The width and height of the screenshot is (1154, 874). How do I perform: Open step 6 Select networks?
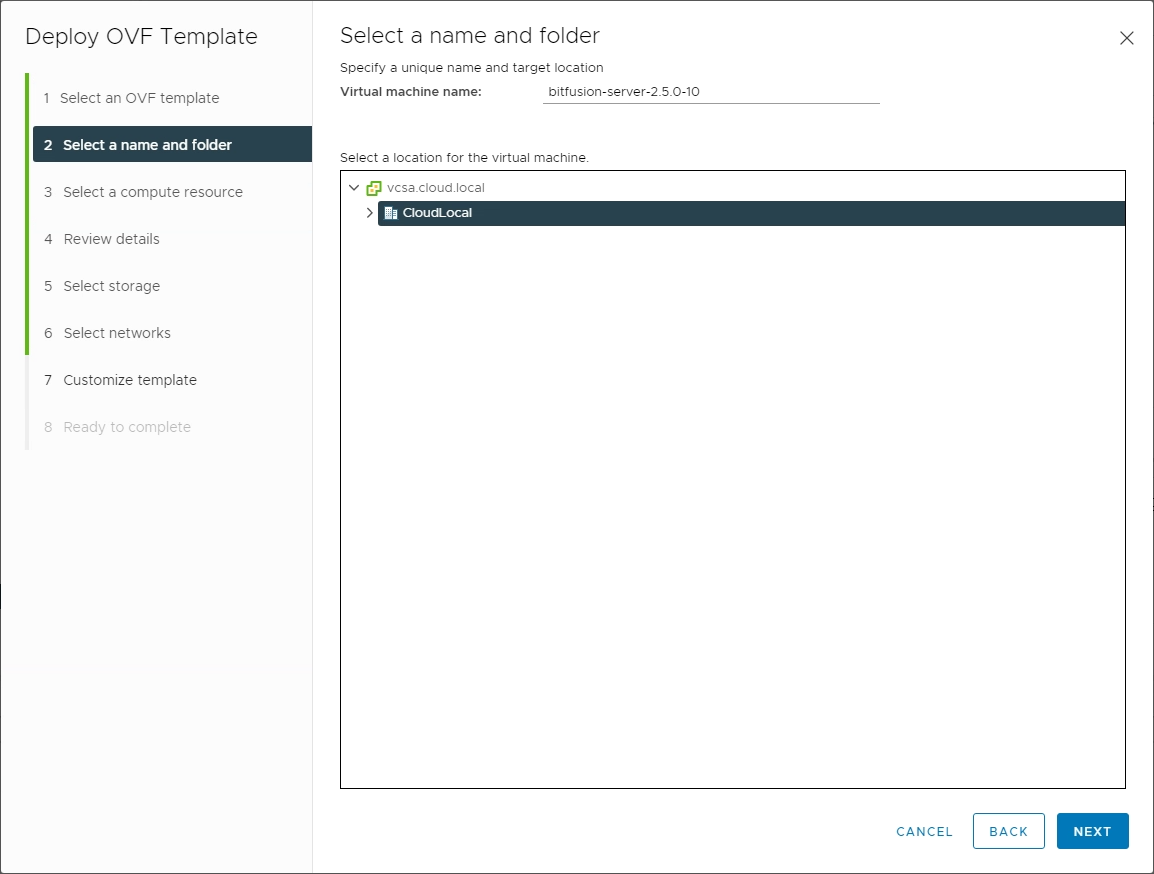point(107,333)
